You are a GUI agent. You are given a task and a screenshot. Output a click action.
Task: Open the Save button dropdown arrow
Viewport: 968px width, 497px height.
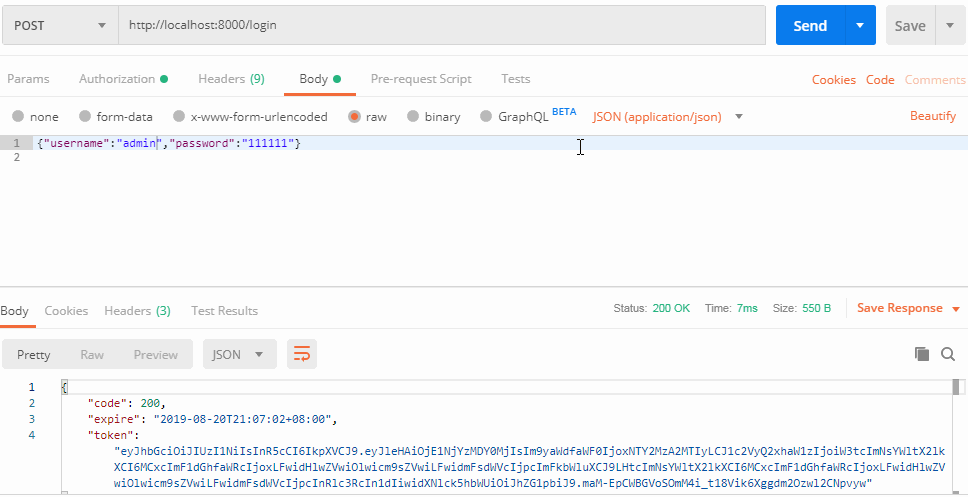[950, 25]
